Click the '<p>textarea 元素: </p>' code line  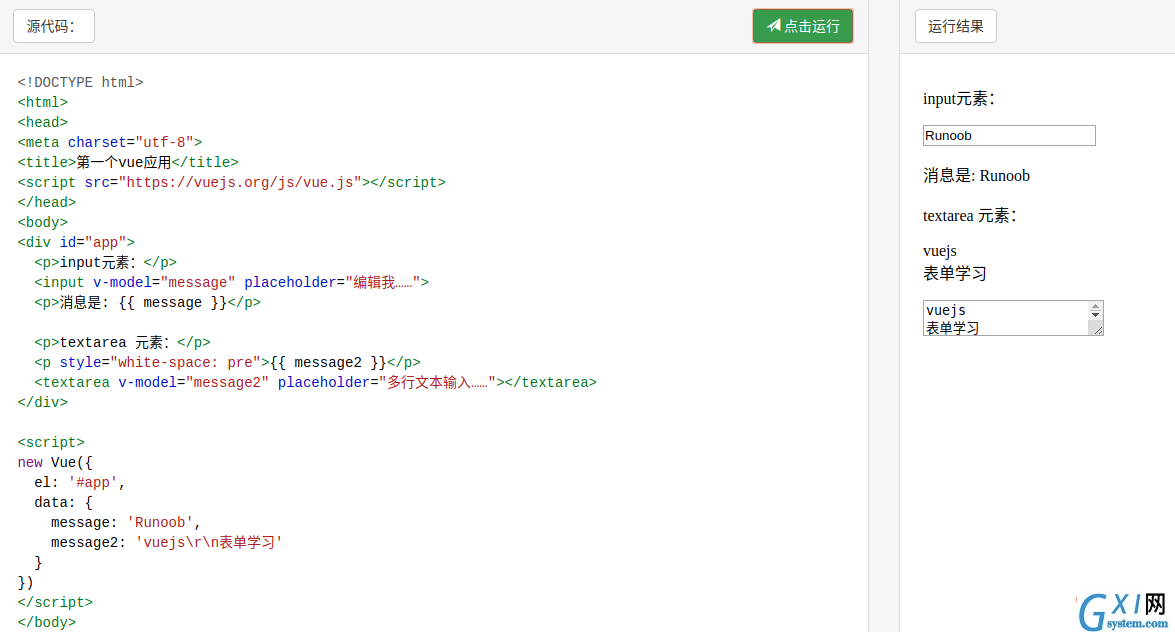(x=122, y=343)
